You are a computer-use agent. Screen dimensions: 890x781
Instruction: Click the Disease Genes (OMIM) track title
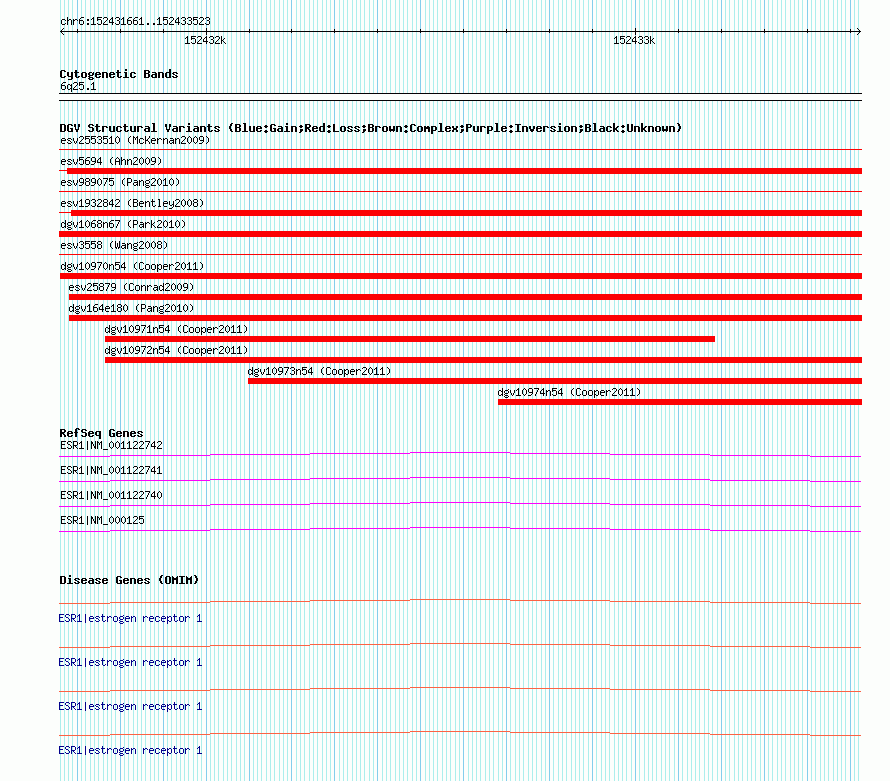pyautogui.click(x=129, y=580)
